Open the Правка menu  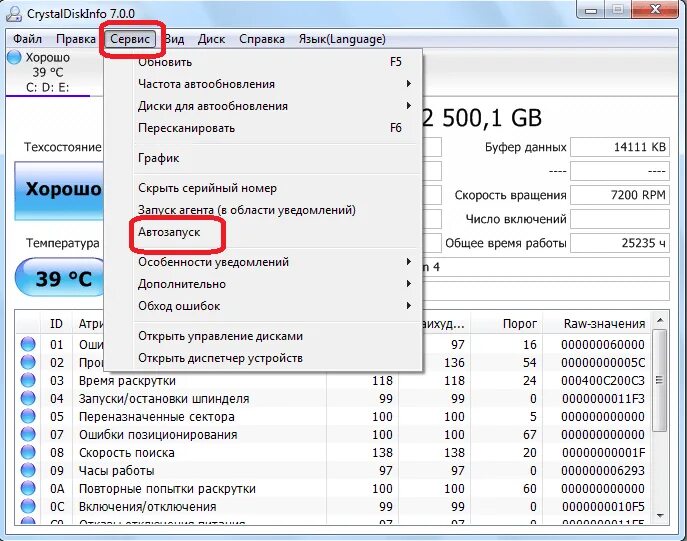76,39
